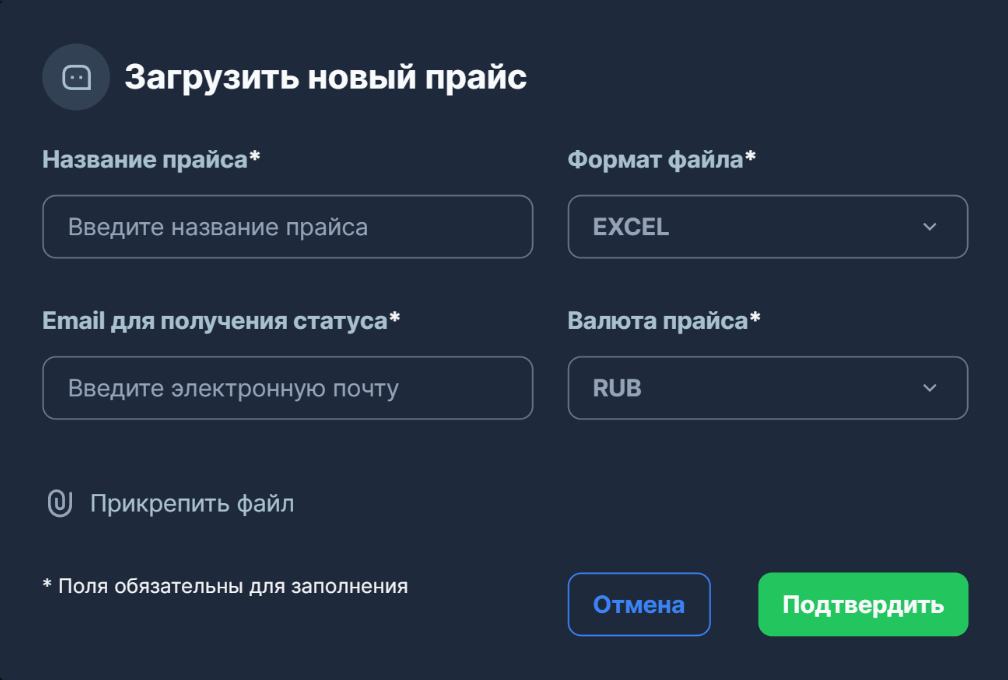Click the chat bubble icon beside the dialog title

click(x=76, y=76)
